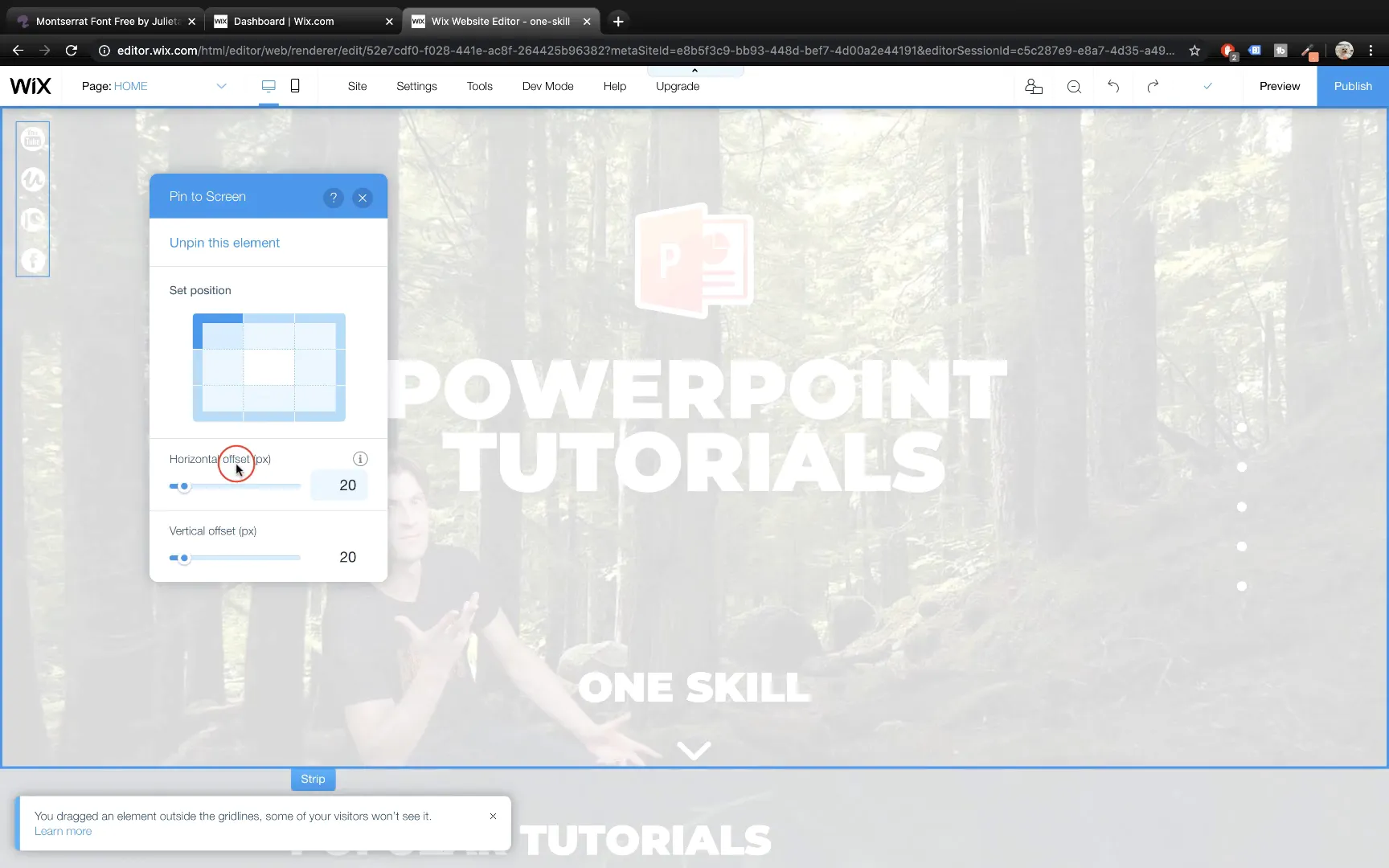Image resolution: width=1389 pixels, height=868 pixels.
Task: Click the Horizontal offset value field
Action: point(339,485)
